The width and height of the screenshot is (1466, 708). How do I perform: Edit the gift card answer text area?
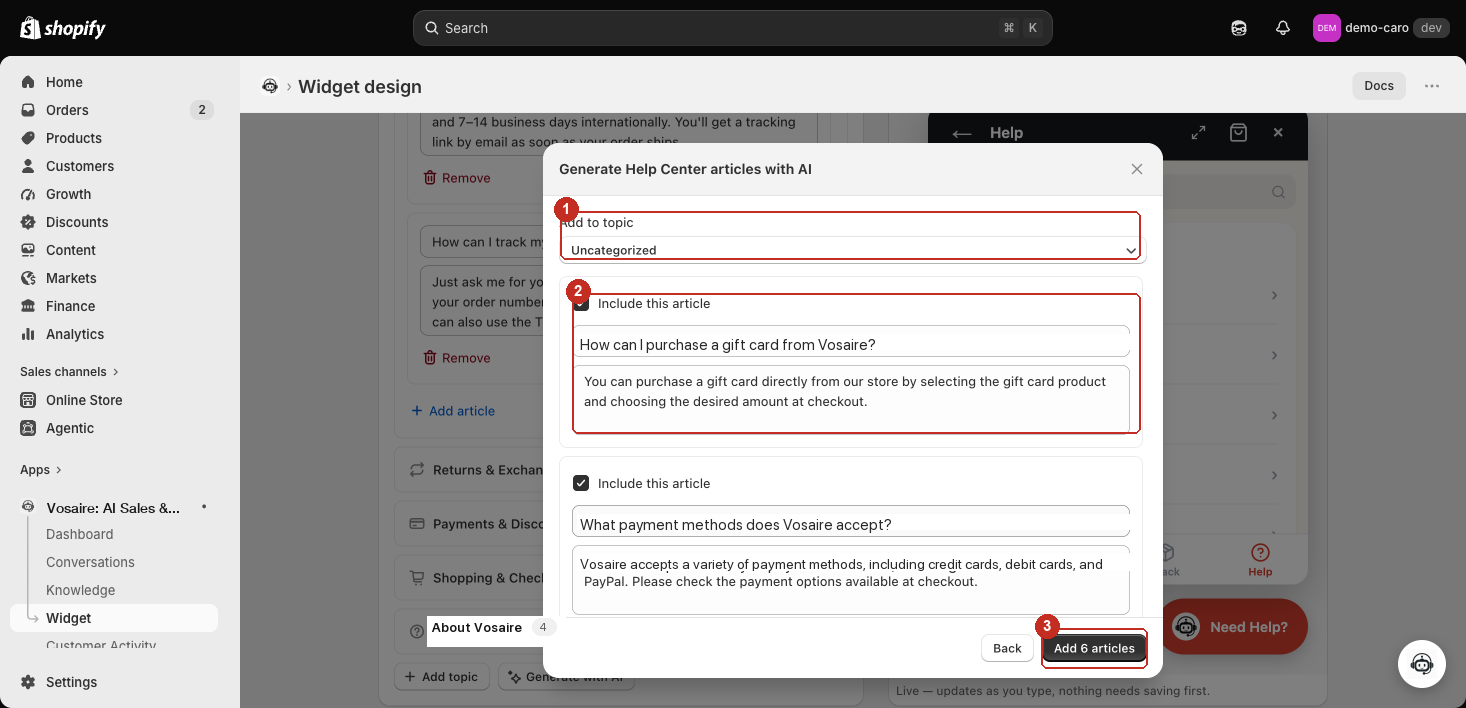851,399
